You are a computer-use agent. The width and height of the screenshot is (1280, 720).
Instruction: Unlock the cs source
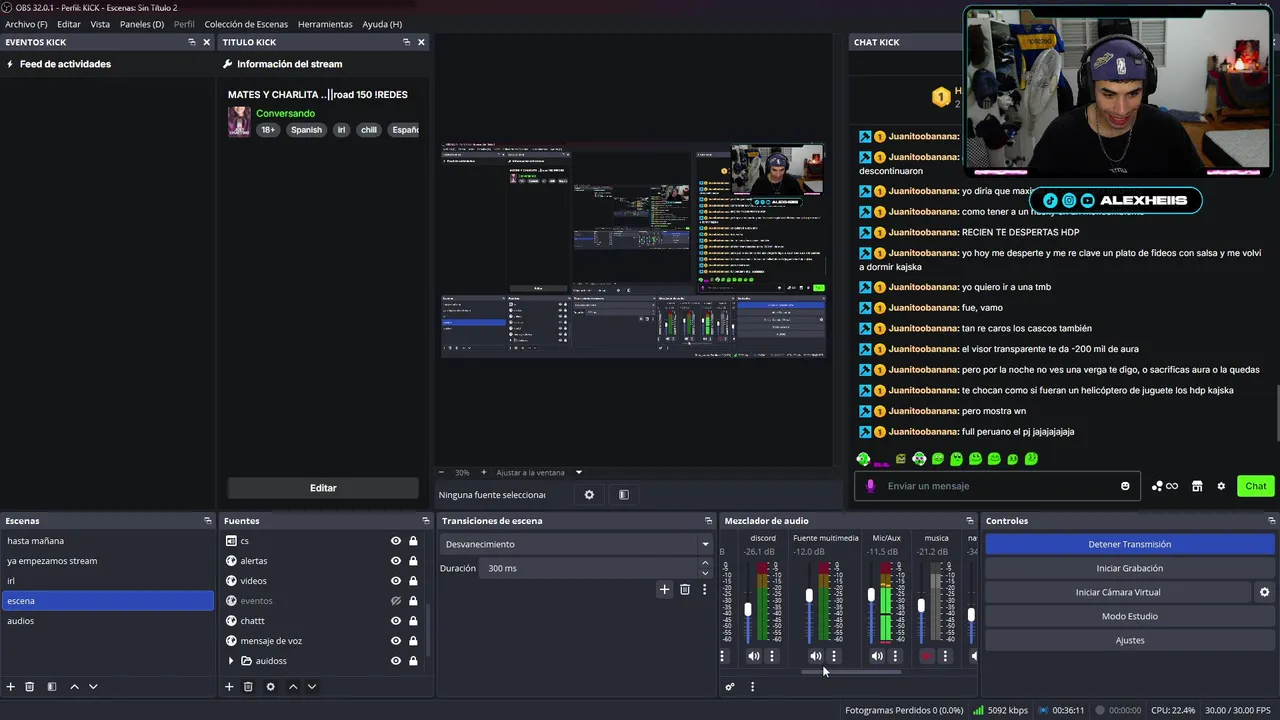pyautogui.click(x=413, y=541)
